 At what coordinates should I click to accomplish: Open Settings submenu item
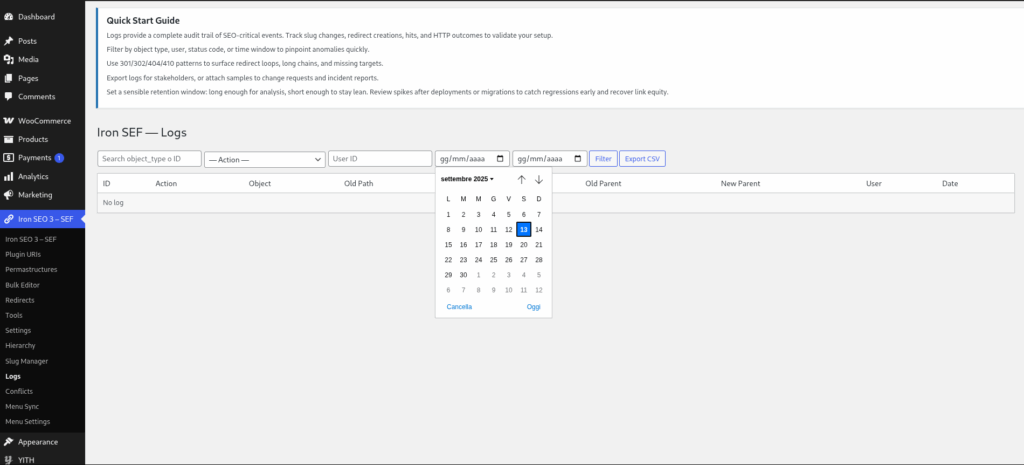18,330
